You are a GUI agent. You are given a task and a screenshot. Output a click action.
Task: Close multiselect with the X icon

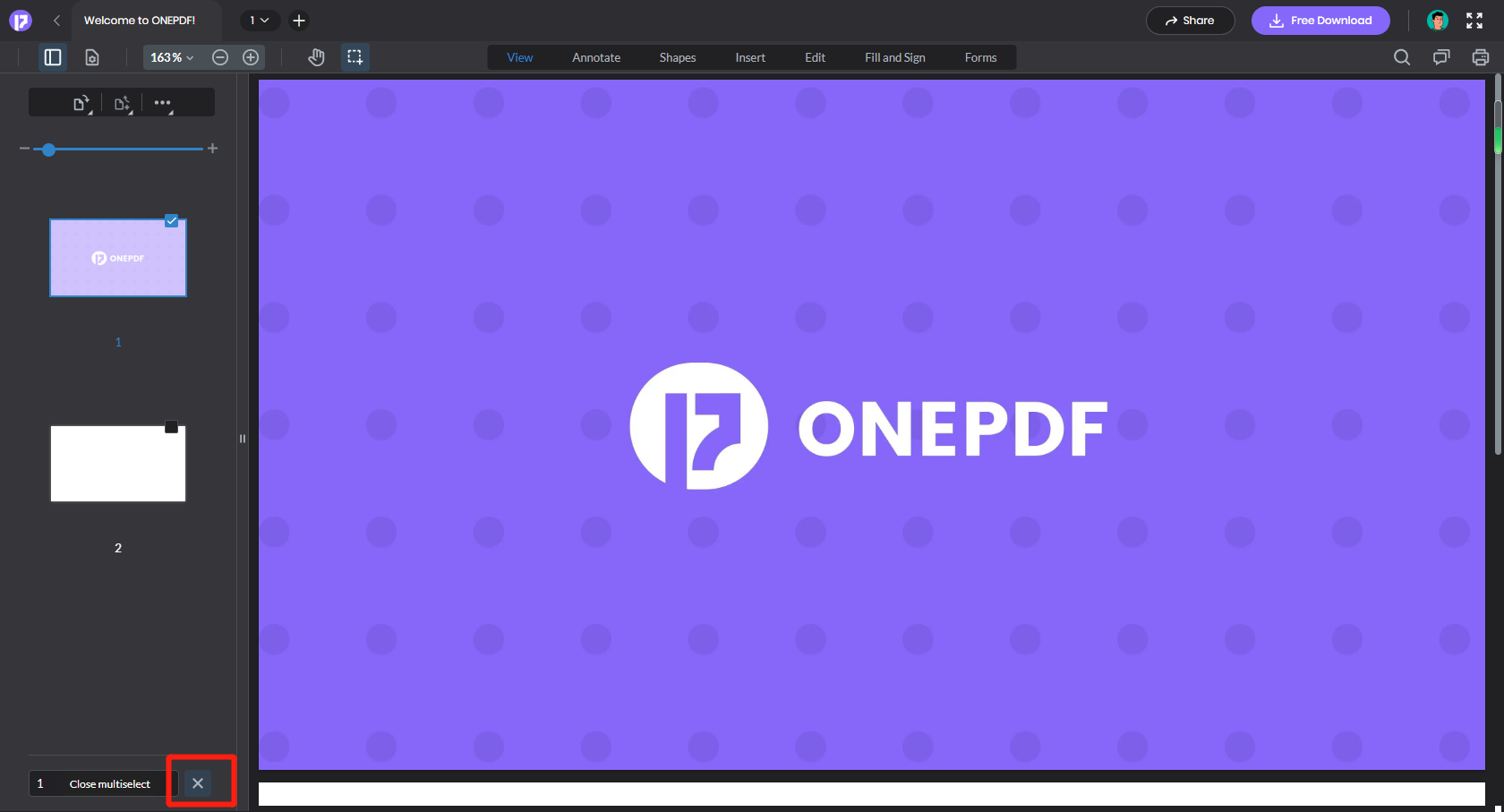198,783
